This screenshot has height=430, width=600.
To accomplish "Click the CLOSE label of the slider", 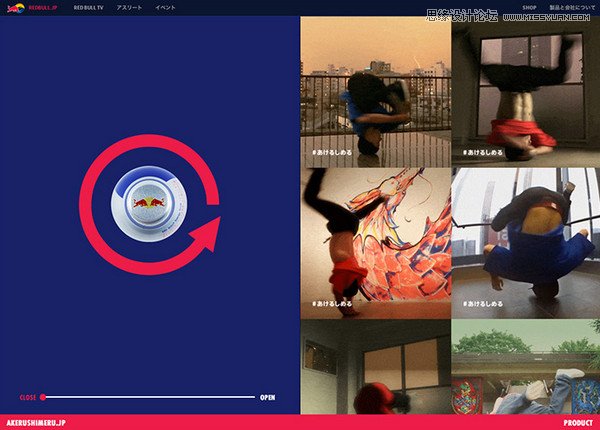I will [28, 397].
